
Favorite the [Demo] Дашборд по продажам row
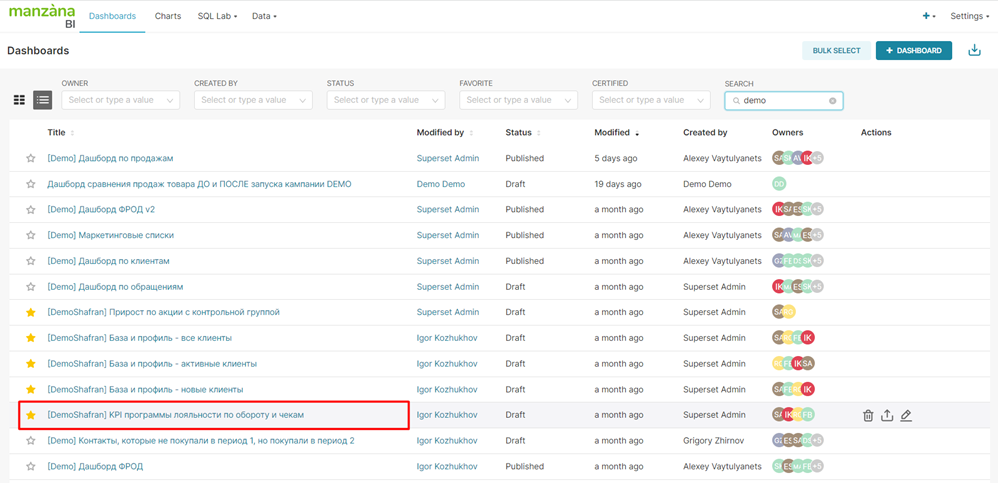pyautogui.click(x=31, y=158)
